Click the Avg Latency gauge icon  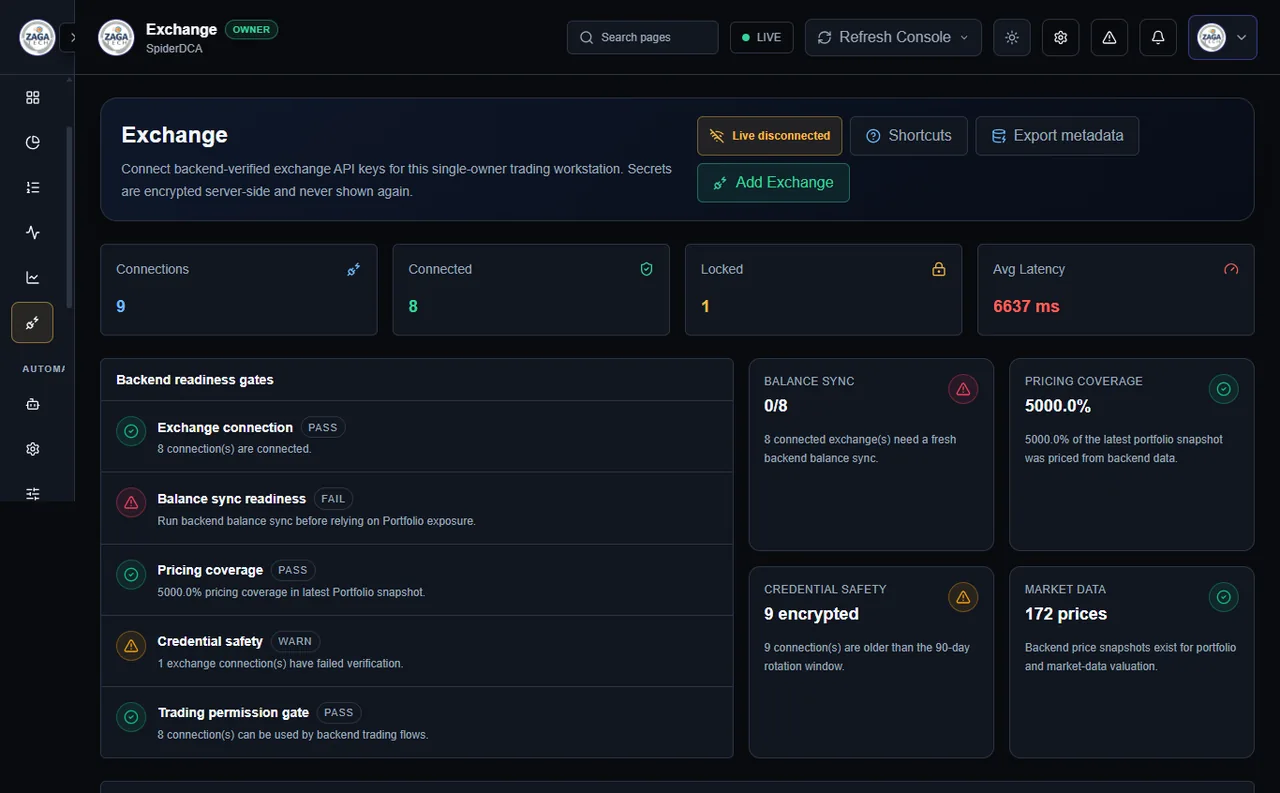tap(1231, 269)
